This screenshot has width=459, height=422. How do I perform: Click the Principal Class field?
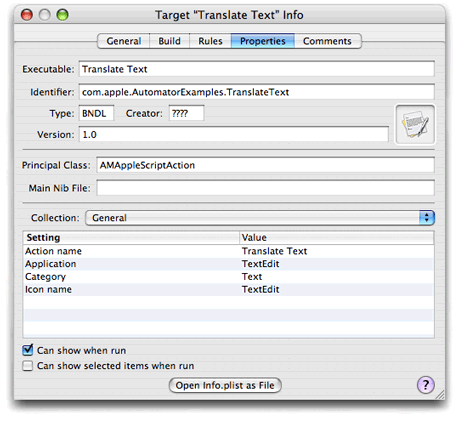click(265, 165)
